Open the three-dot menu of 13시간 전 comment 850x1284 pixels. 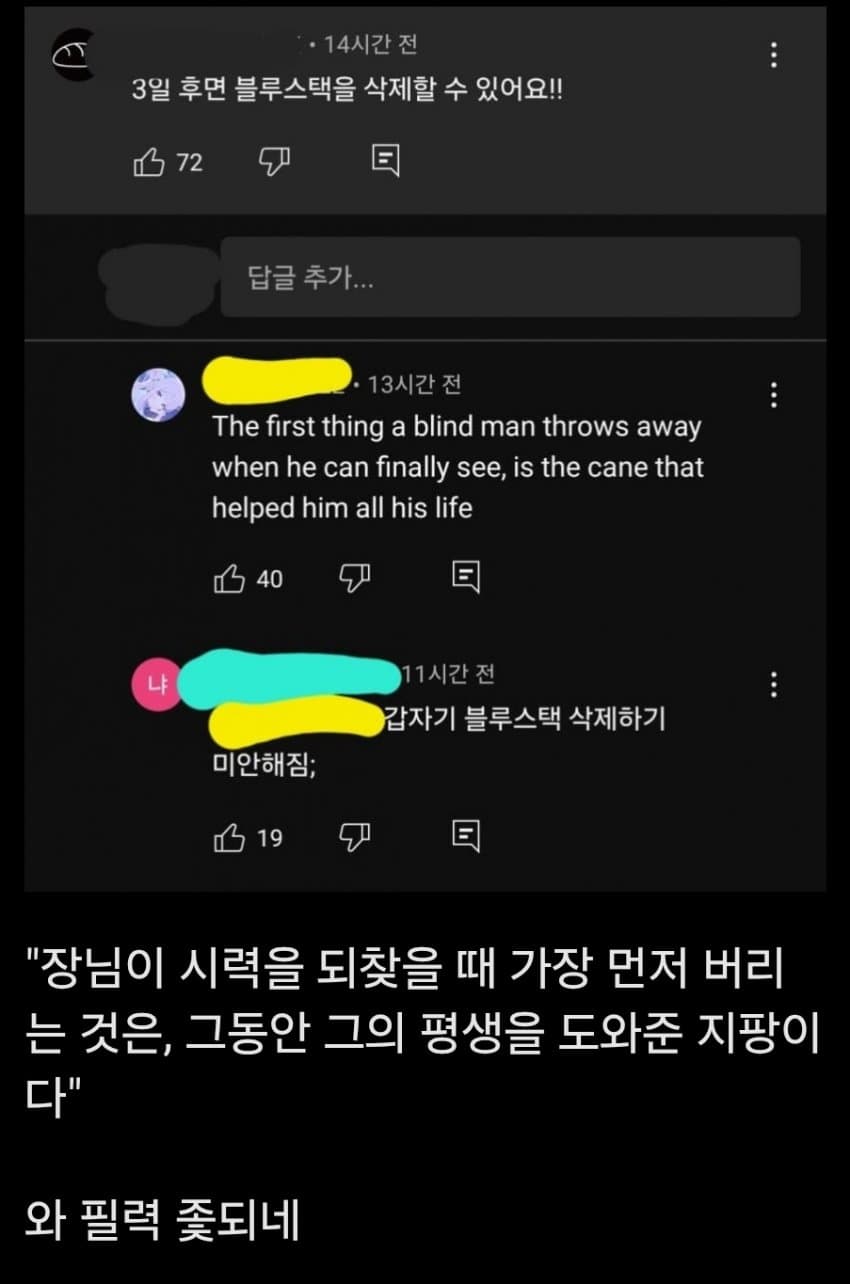tap(772, 395)
